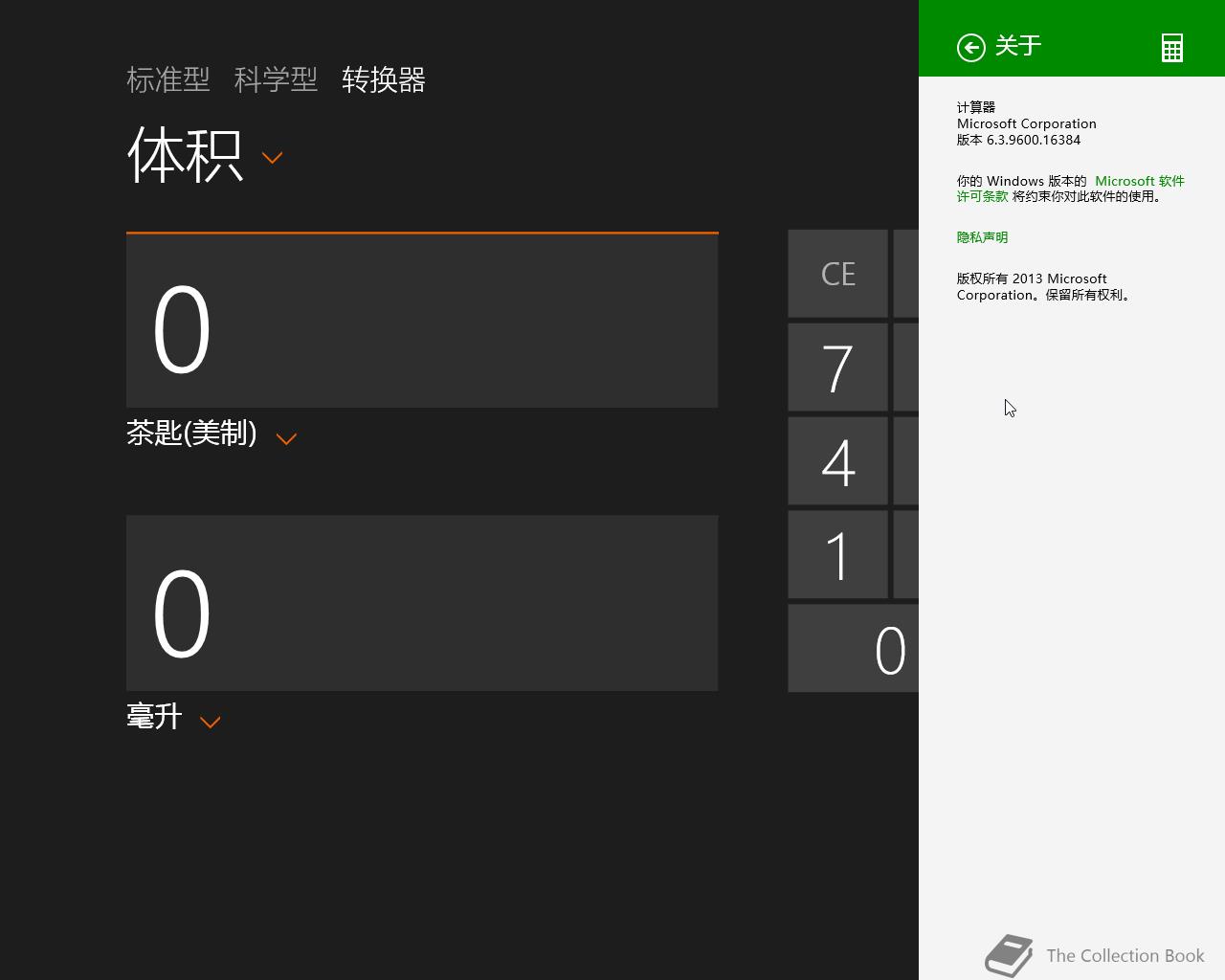This screenshot has height=980, width=1225.
Task: Click the calculator icon in About header
Action: pyautogui.click(x=1172, y=48)
